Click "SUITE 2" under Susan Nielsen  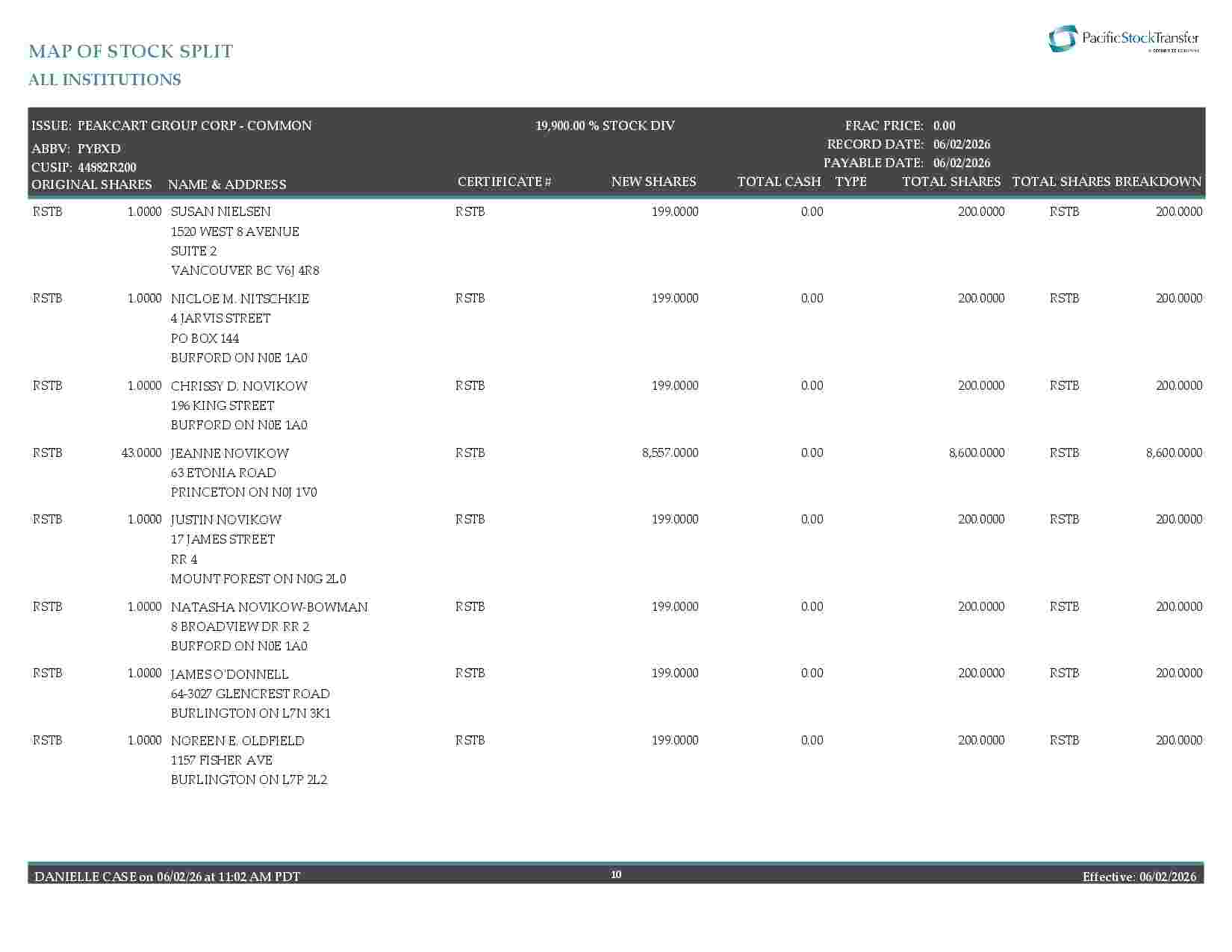pyautogui.click(x=194, y=251)
